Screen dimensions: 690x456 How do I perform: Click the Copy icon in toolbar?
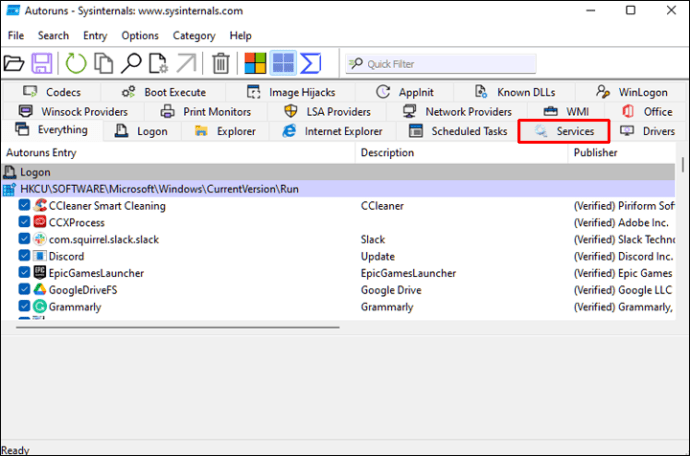(x=103, y=64)
